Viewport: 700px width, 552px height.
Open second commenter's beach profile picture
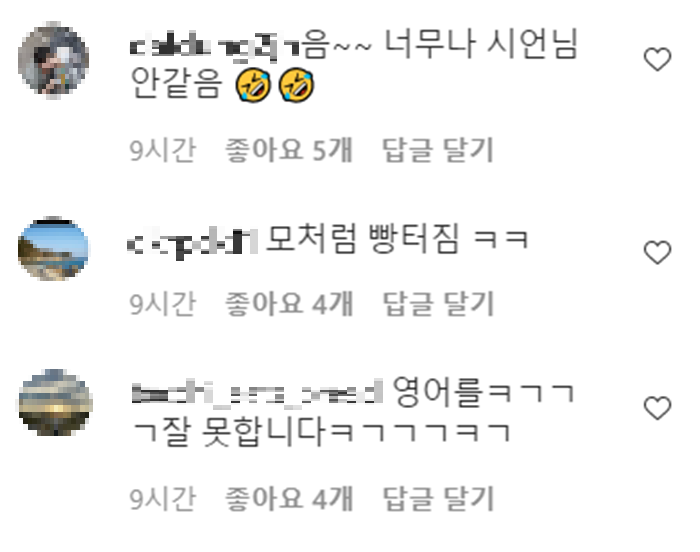click(x=53, y=249)
